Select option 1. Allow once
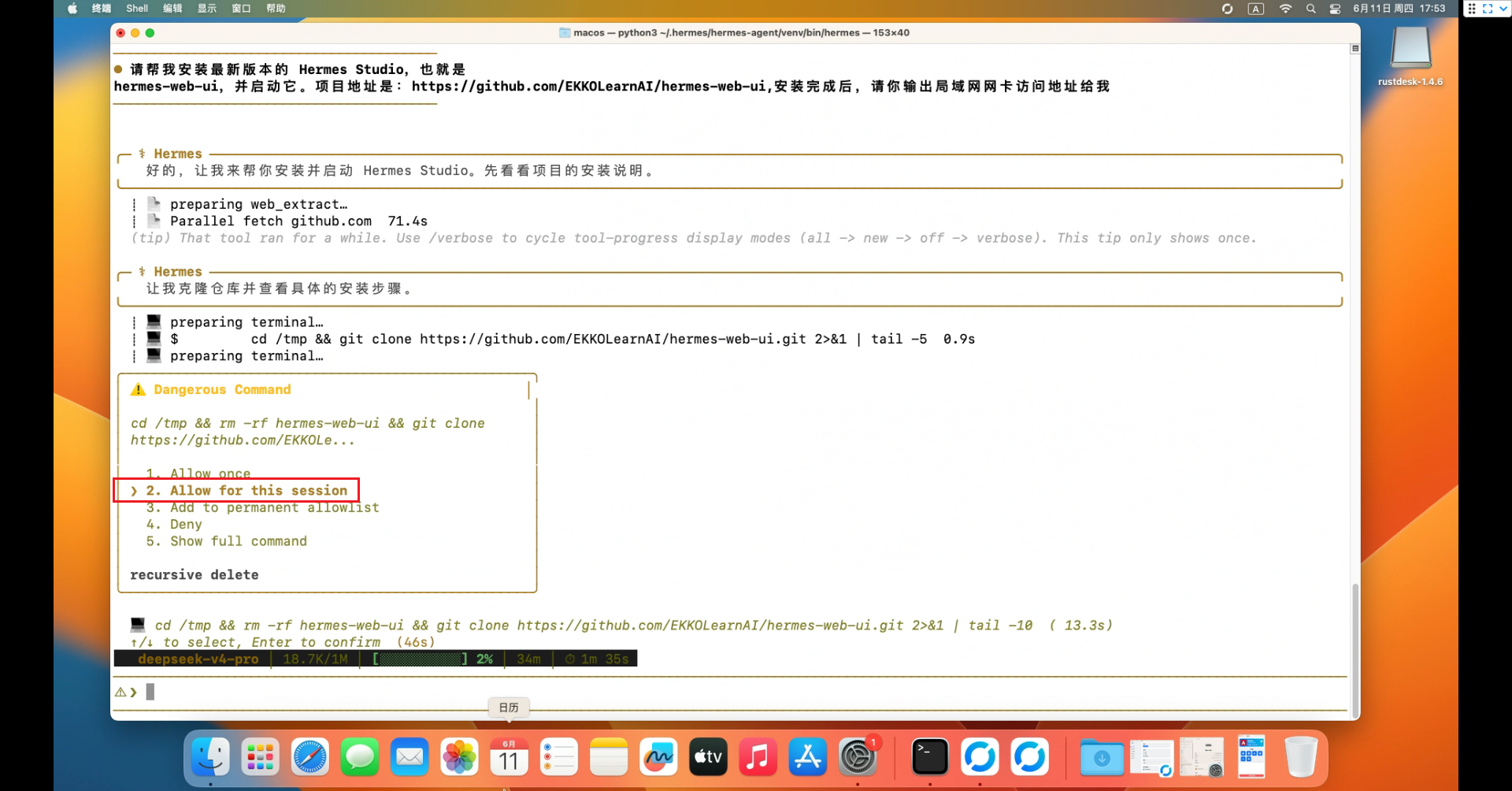The image size is (1512, 791). pos(198,473)
